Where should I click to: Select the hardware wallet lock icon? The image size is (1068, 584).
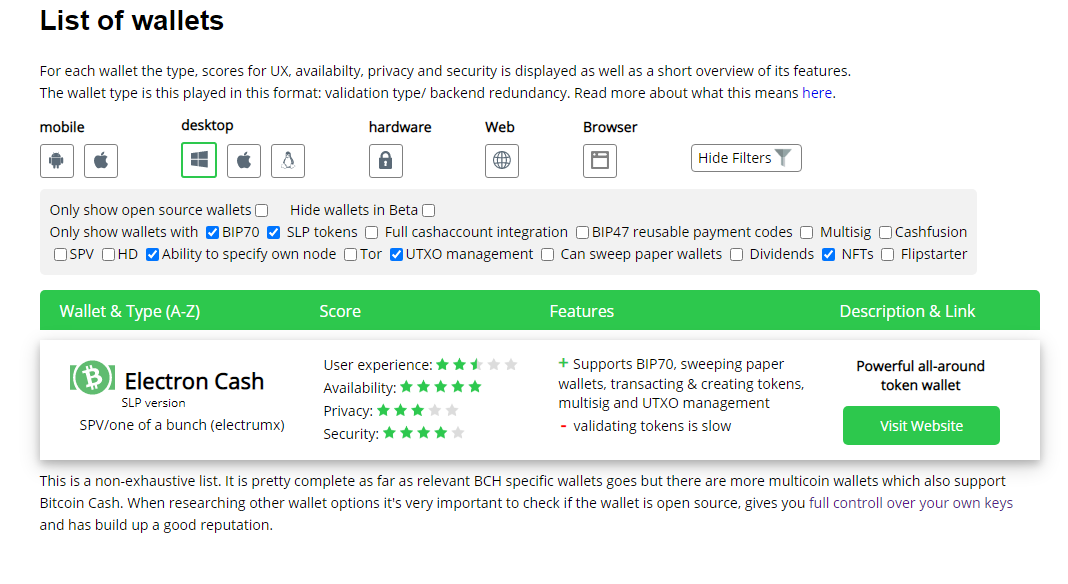(386, 161)
